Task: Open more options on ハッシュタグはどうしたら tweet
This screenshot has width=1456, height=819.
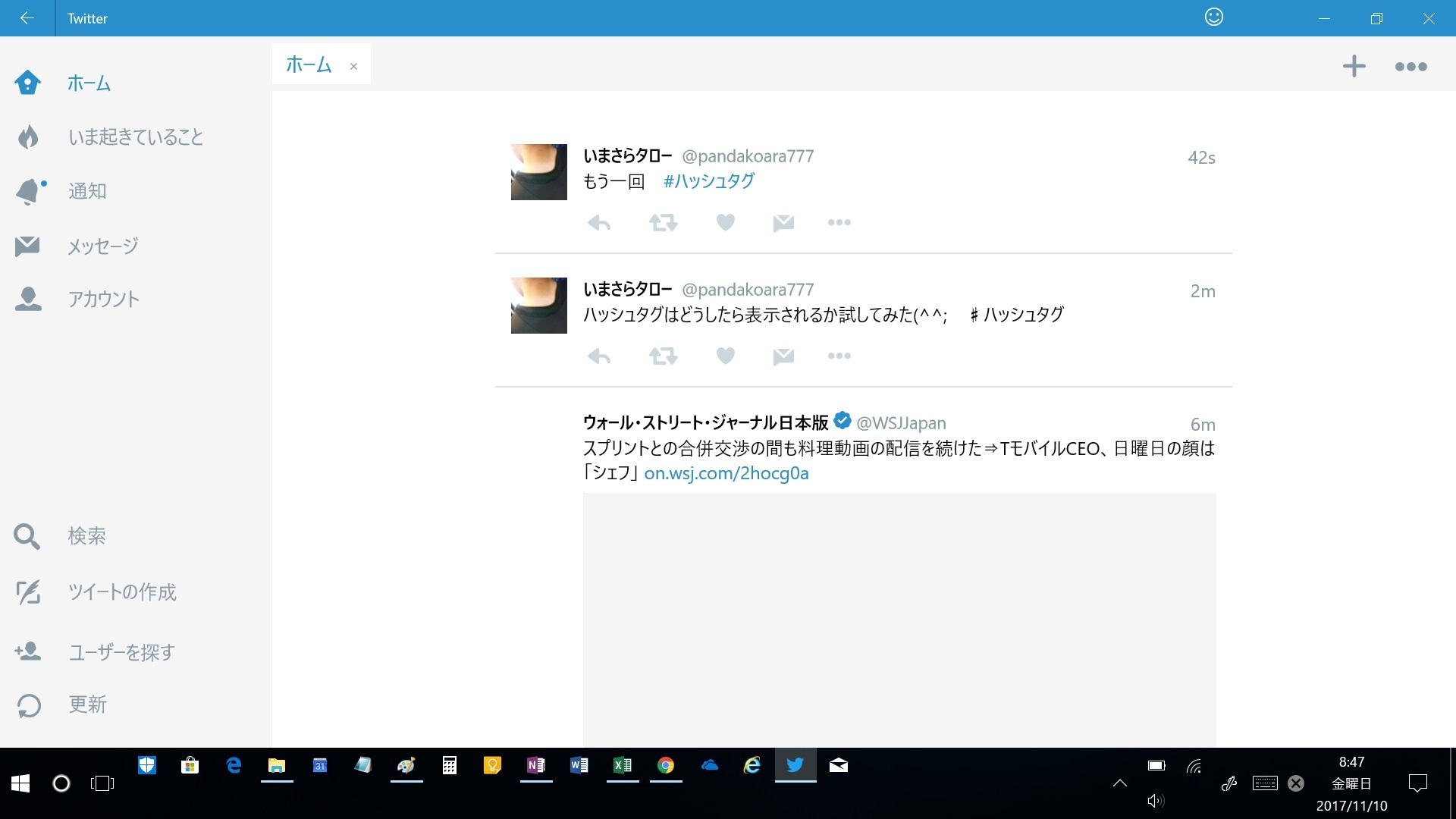Action: [839, 356]
